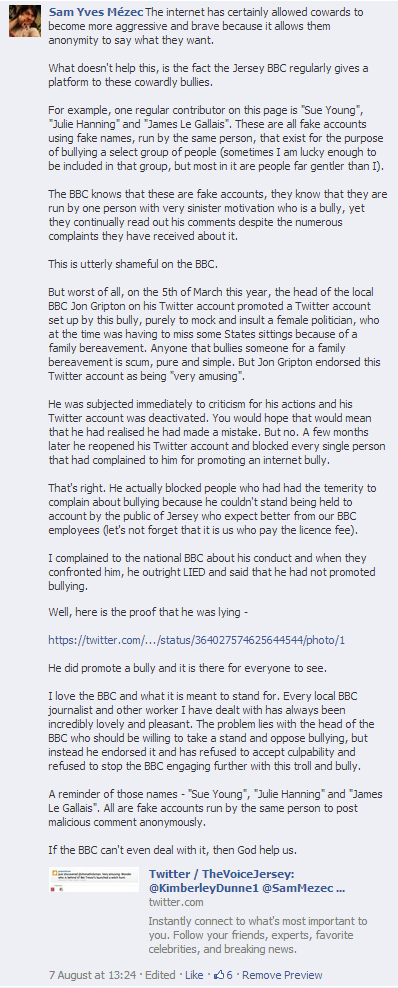Screen dimensions: 398x988
Task: Click the twitter.com domain text in preview
Action: (x=176, y=903)
